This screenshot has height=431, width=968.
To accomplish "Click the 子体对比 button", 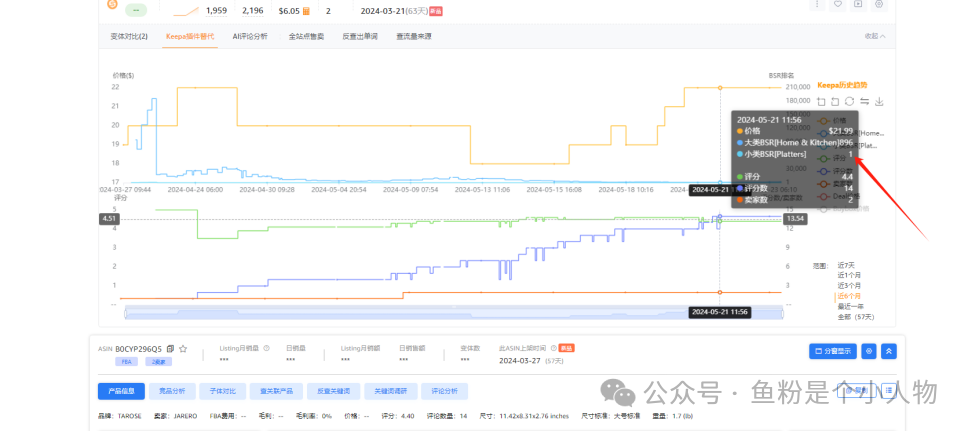I will [223, 391].
